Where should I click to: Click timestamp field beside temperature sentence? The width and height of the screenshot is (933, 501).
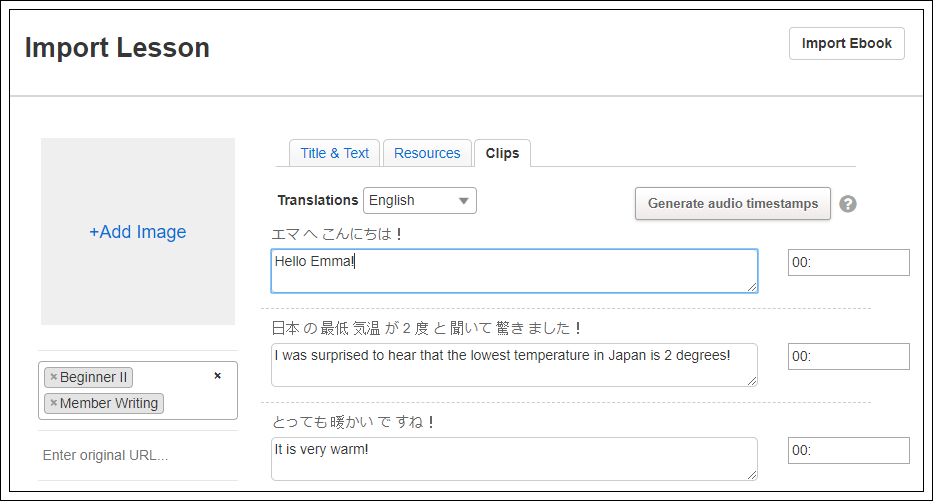coord(848,357)
